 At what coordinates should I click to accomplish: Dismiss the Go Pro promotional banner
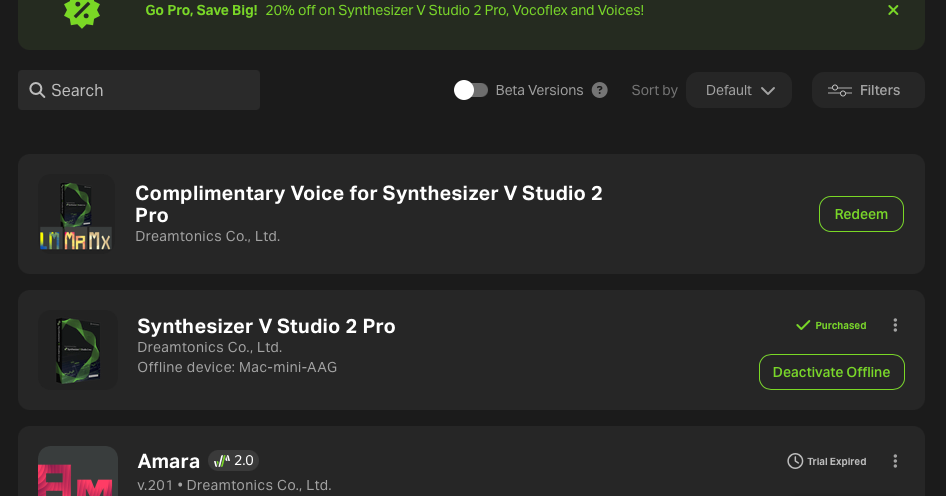(x=893, y=10)
